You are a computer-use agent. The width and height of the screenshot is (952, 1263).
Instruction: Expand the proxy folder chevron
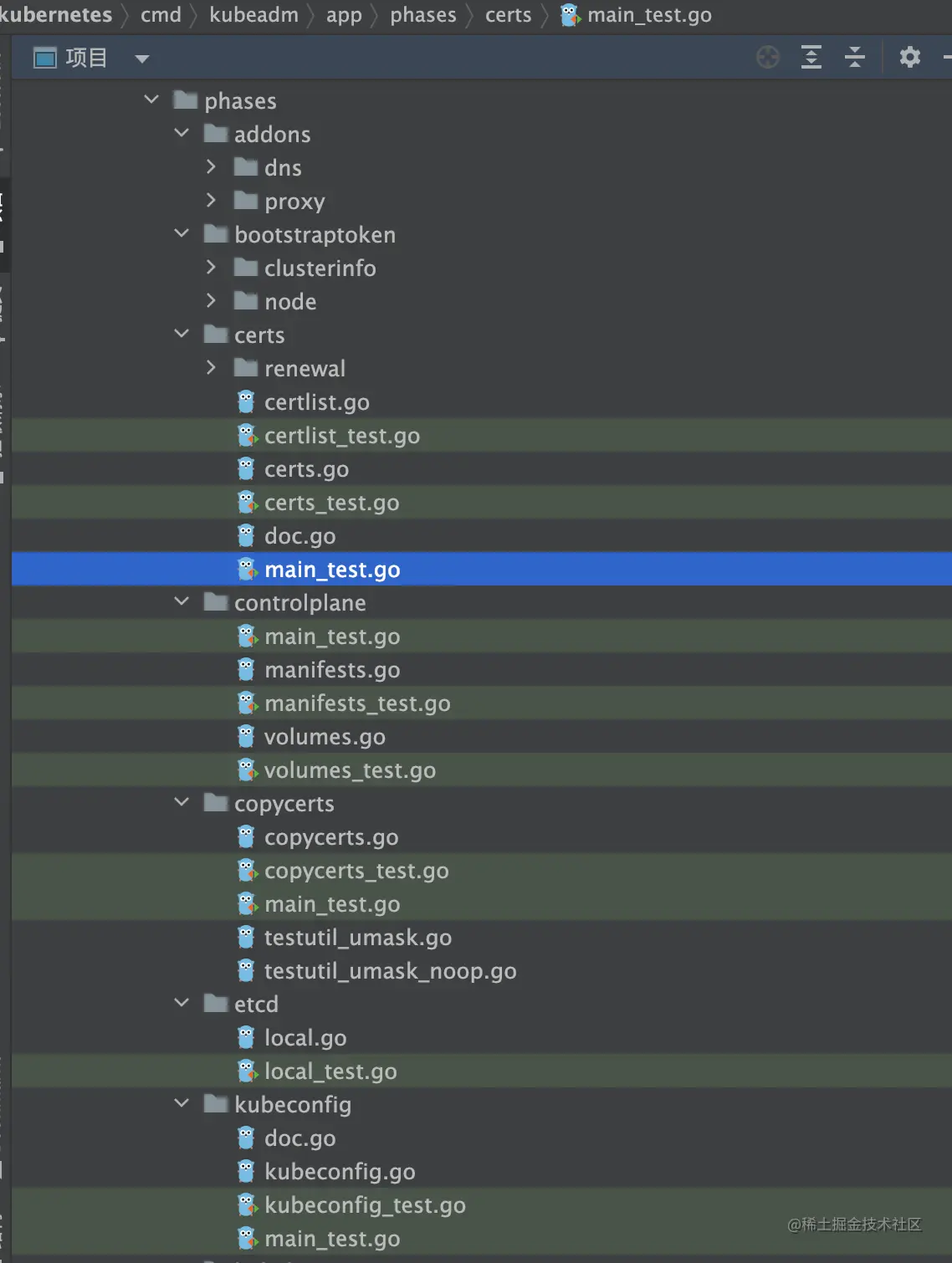click(x=212, y=200)
